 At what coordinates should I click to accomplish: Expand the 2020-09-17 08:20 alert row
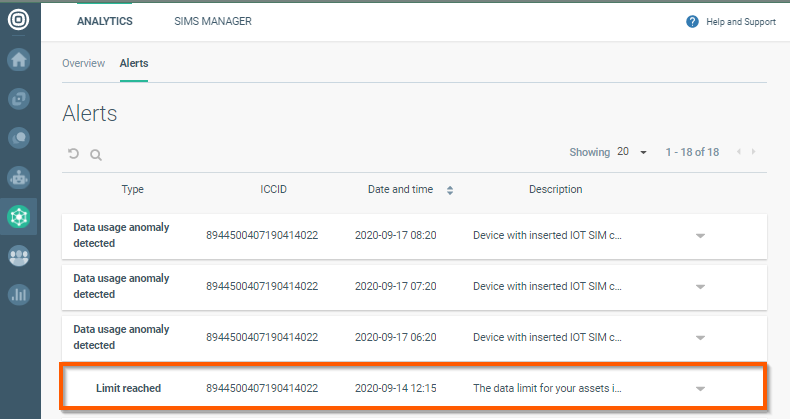pyautogui.click(x=700, y=236)
